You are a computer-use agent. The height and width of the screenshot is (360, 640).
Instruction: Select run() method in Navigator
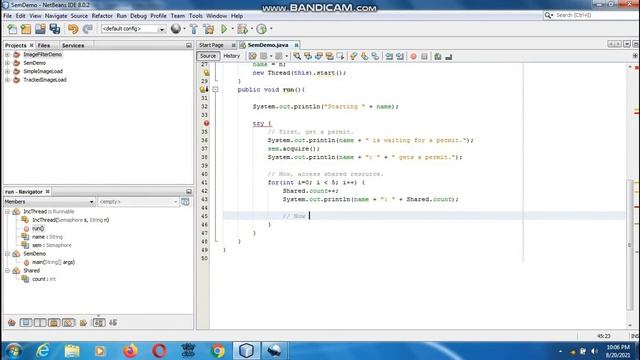click(x=38, y=229)
